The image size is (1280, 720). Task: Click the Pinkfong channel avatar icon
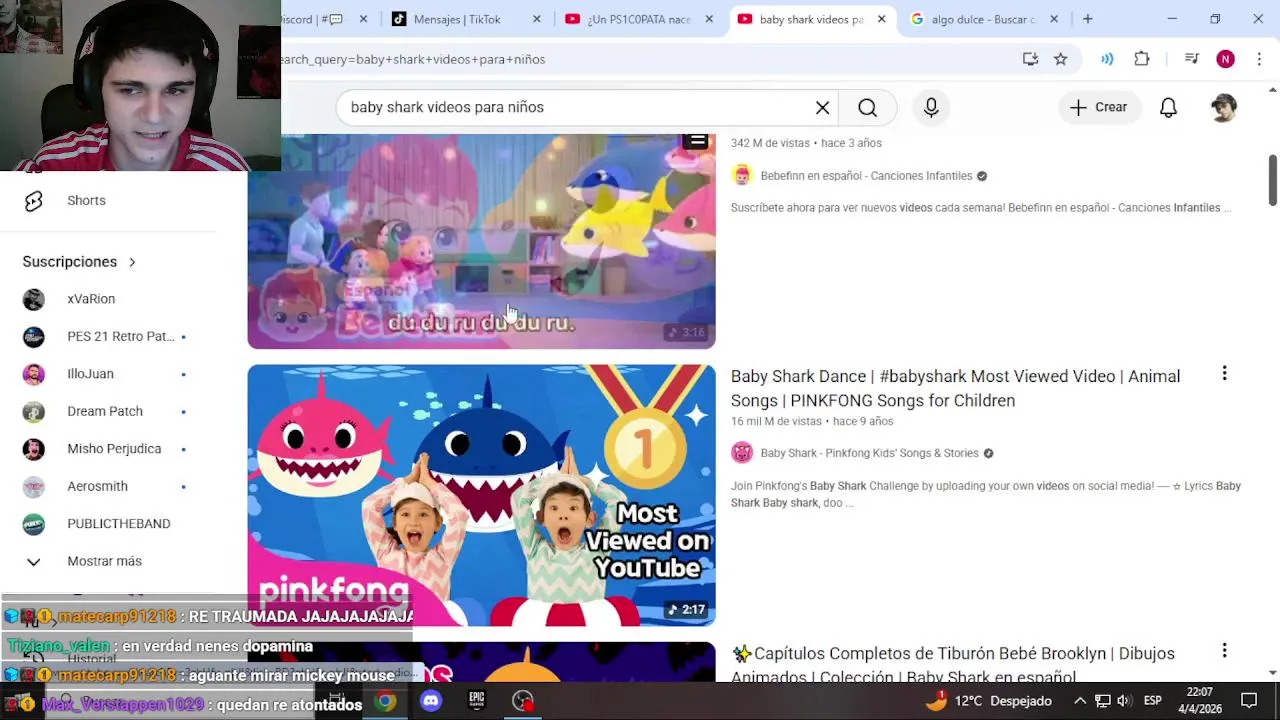(x=741, y=453)
